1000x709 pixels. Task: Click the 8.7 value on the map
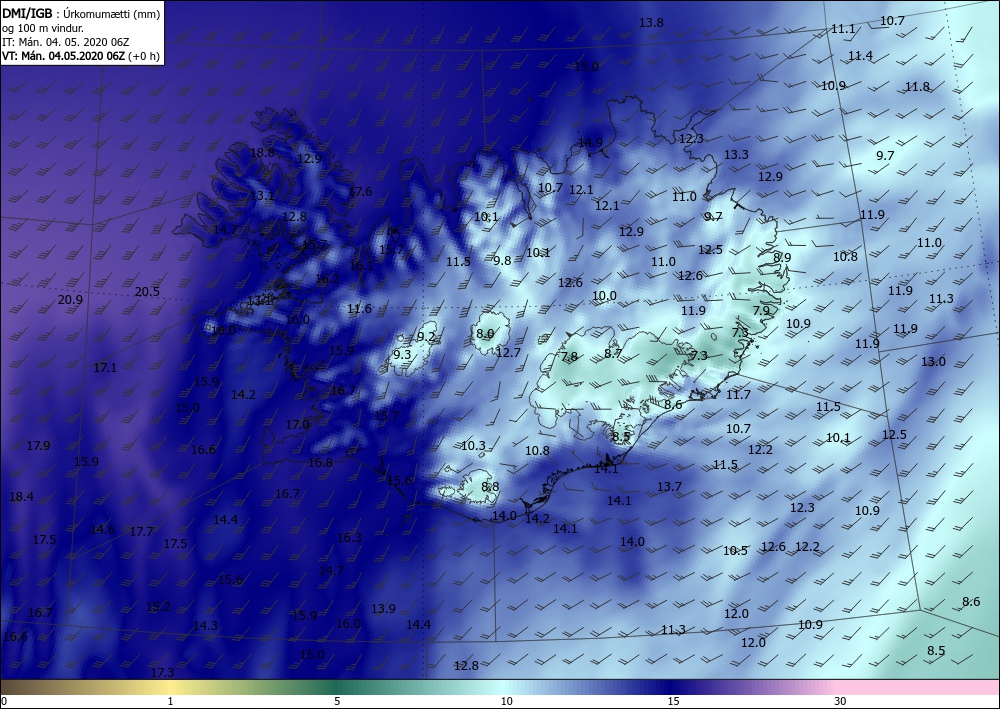tap(613, 353)
